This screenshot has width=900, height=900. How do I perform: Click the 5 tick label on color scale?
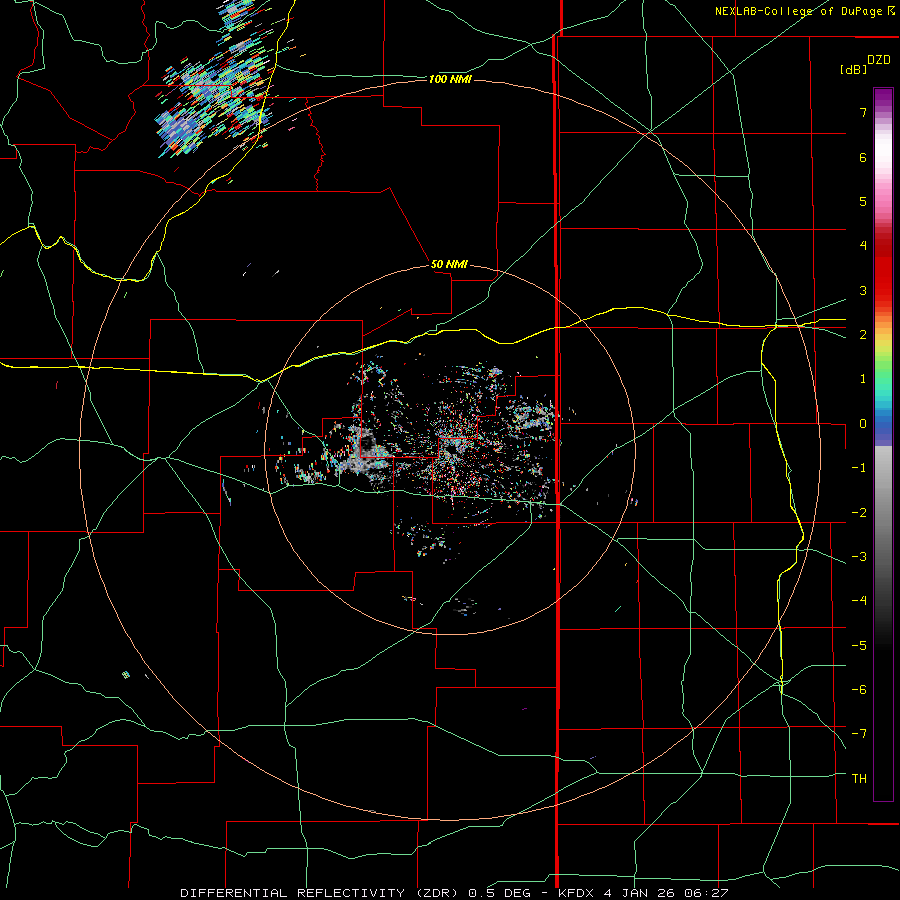863,201
